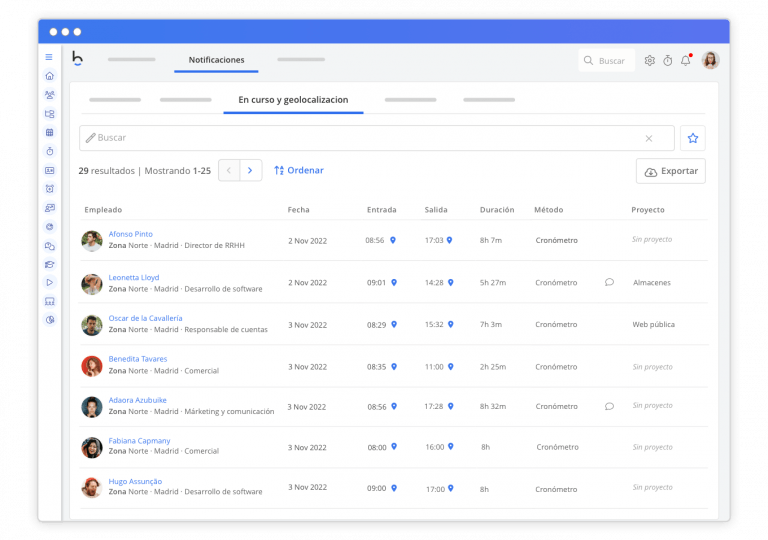Click the settings gear in top bar
The width and height of the screenshot is (768, 540).
coord(649,61)
